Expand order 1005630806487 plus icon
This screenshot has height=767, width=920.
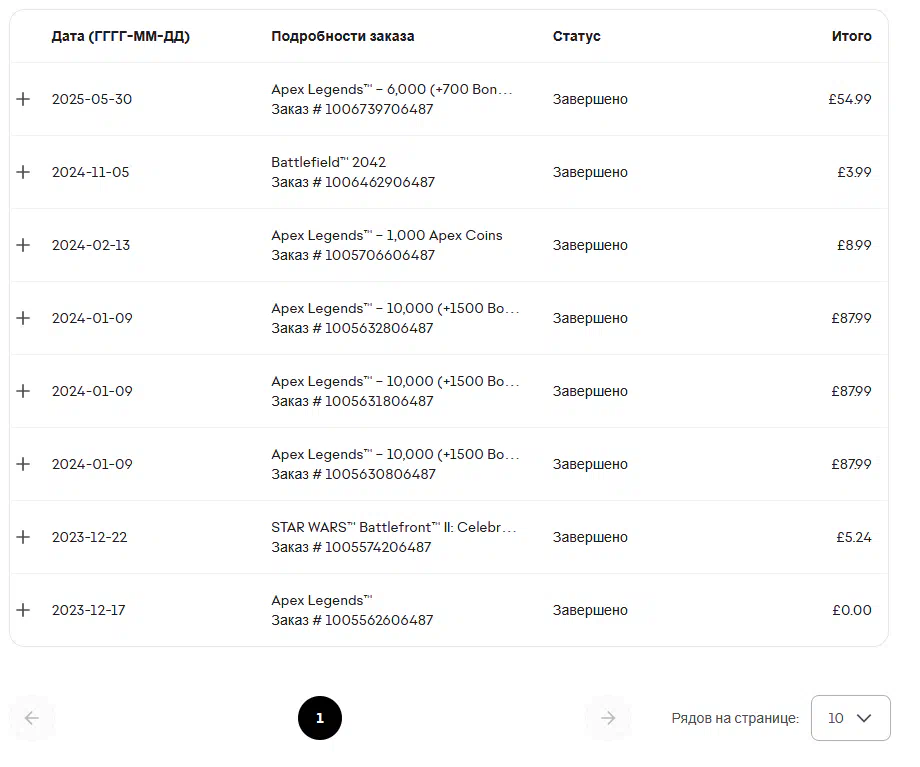coord(23,464)
